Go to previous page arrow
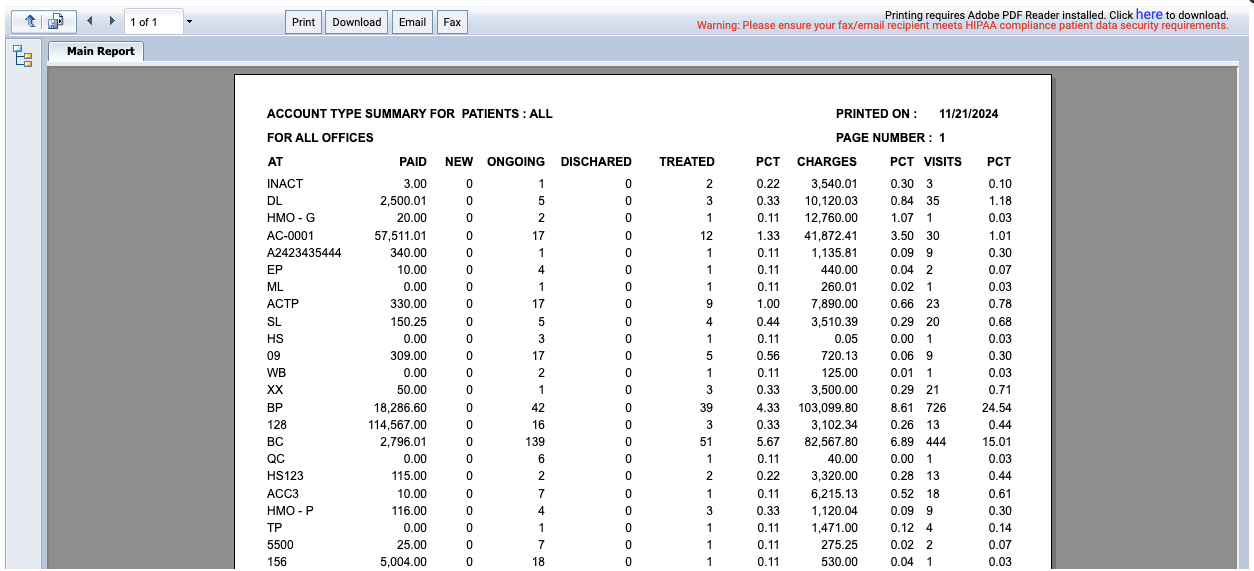1254x571 pixels. [90, 21]
